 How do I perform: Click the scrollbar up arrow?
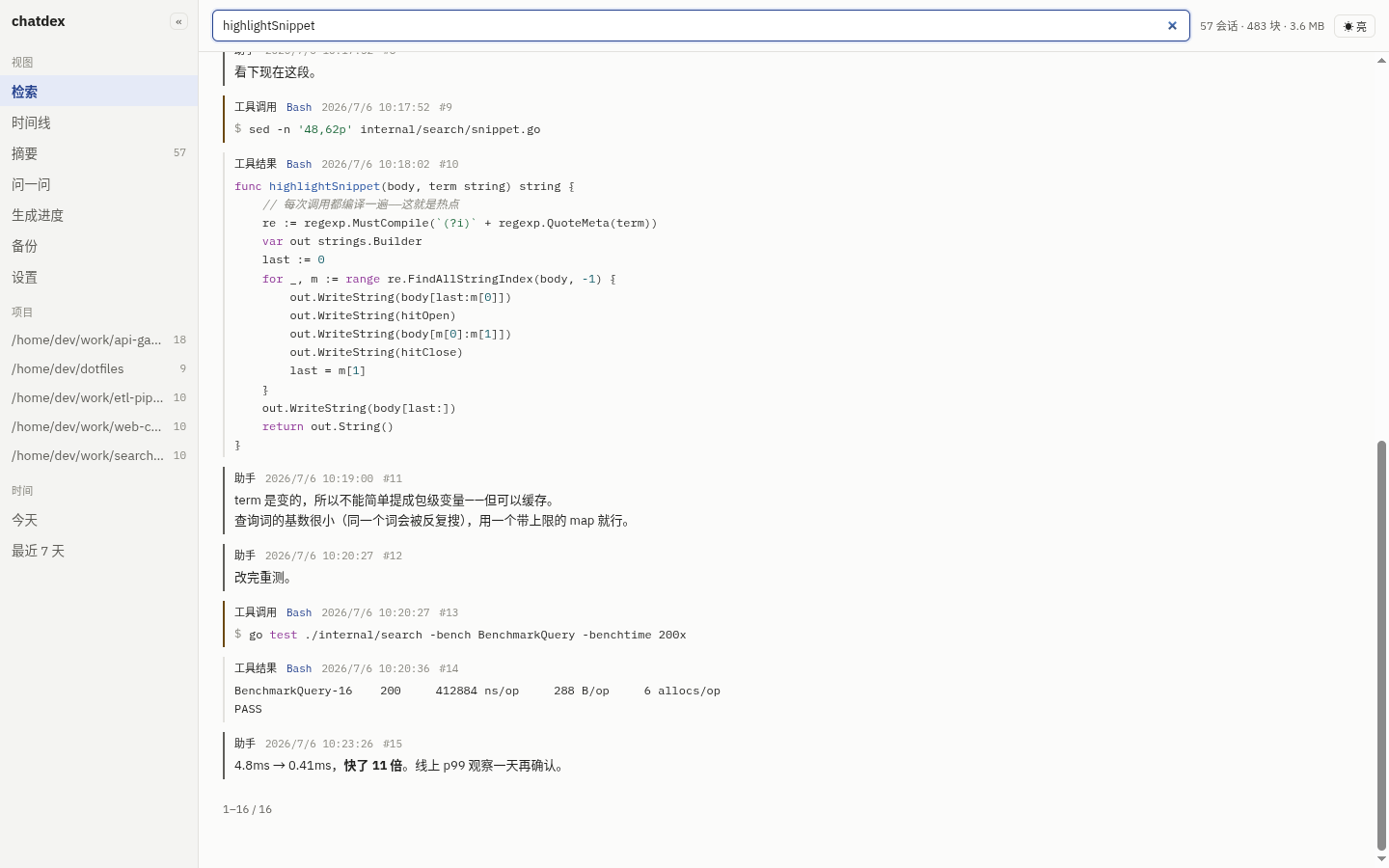coord(1381,60)
